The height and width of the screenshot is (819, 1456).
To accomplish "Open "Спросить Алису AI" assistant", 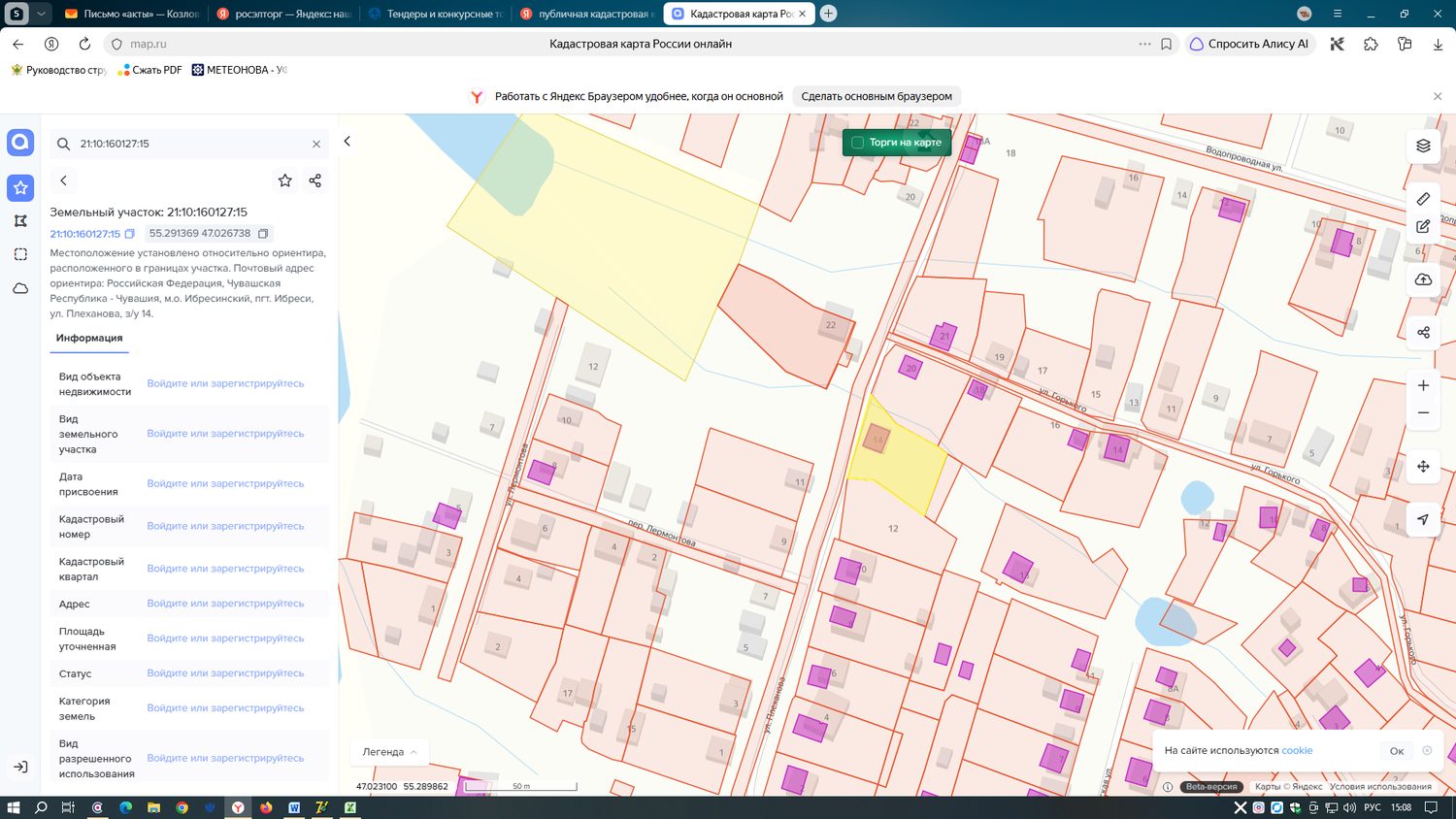I will [1250, 44].
